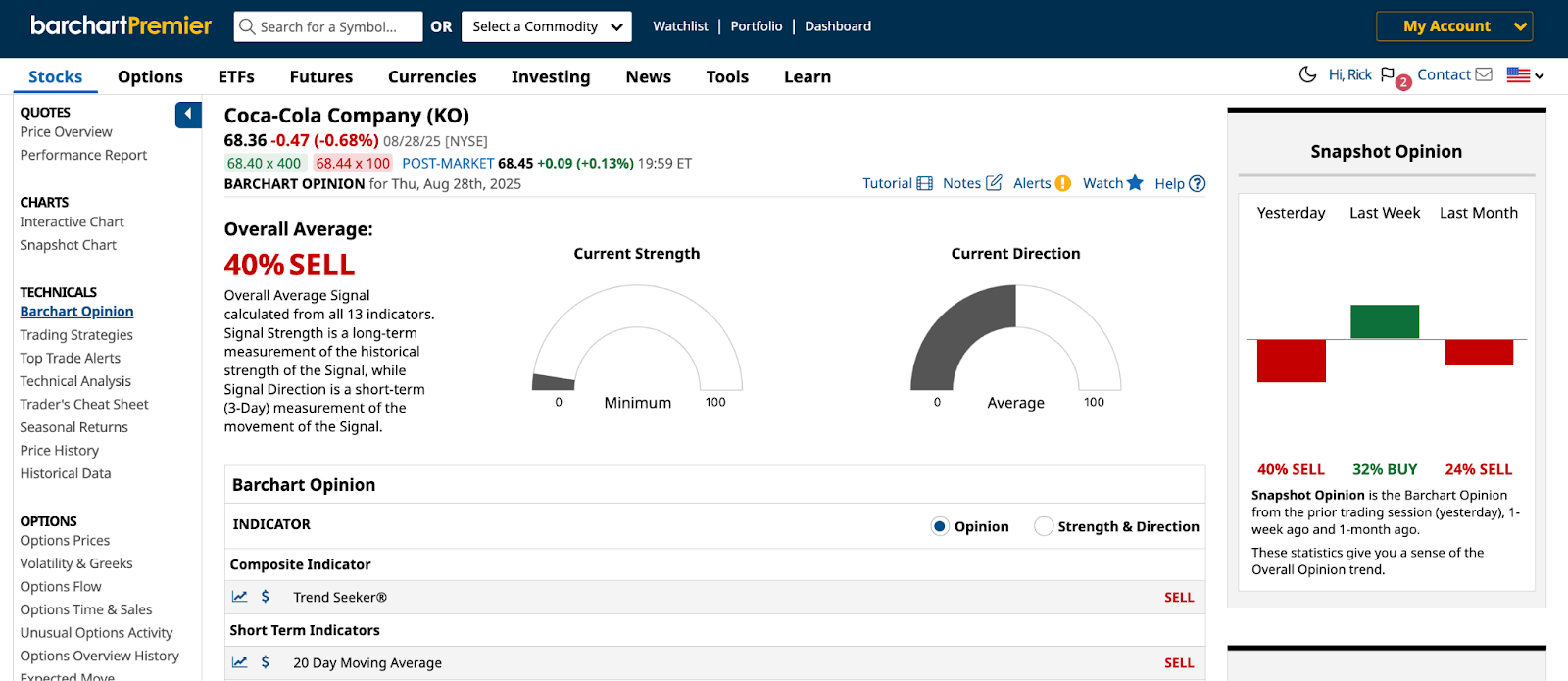Click the Help question mark icon
This screenshot has width=1568, height=681.
click(1197, 183)
